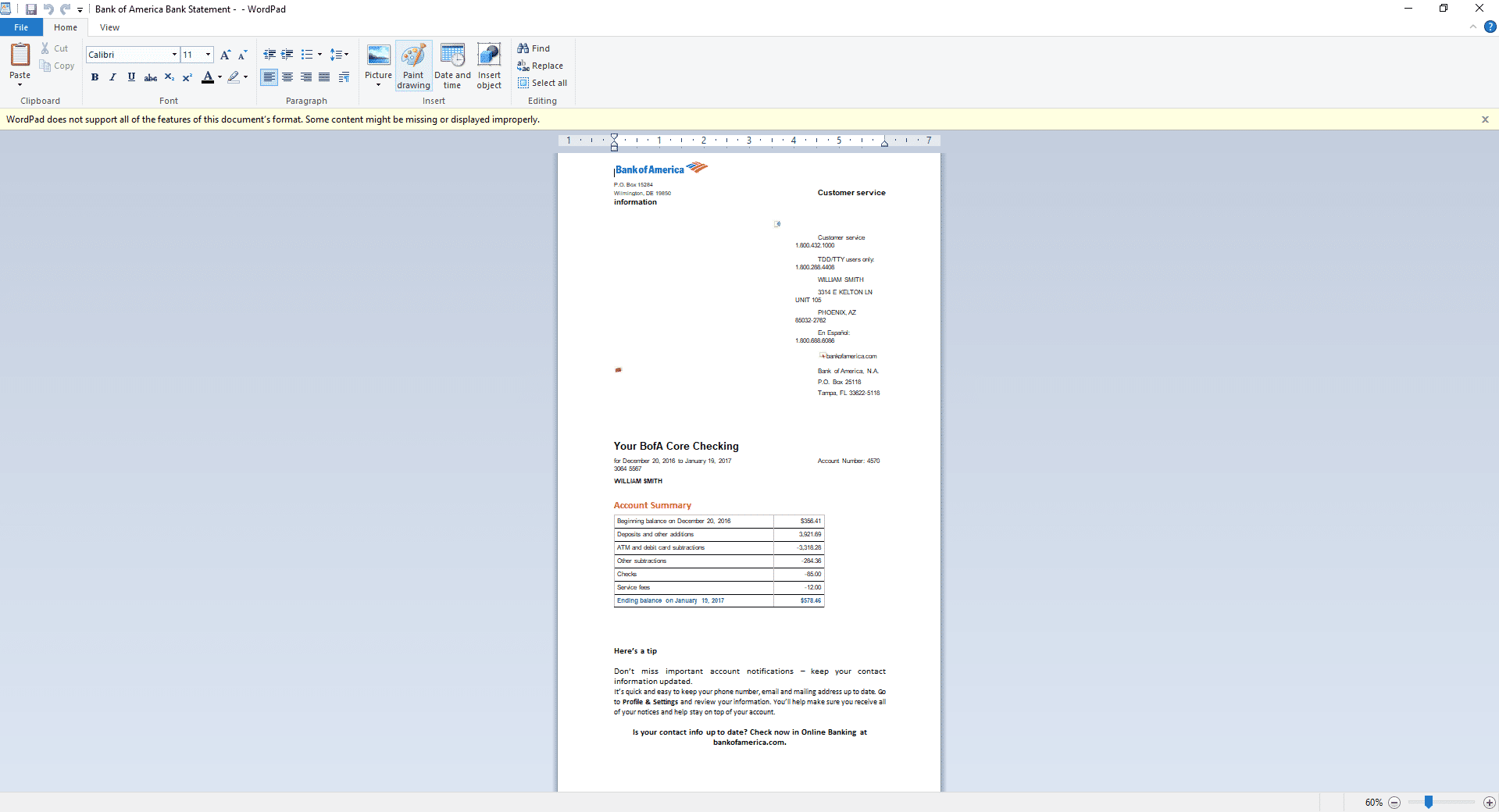Toggle bold formatting
This screenshot has height=812, width=1499.
pyautogui.click(x=95, y=77)
